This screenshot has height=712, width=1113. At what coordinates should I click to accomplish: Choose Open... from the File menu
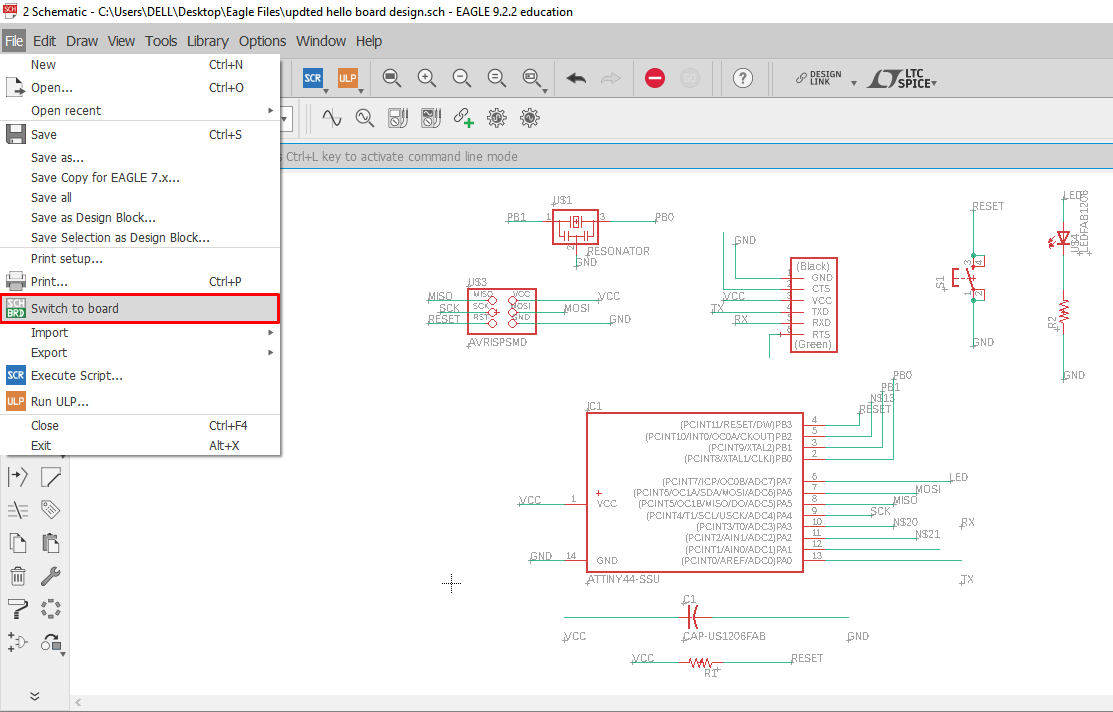pyautogui.click(x=141, y=87)
